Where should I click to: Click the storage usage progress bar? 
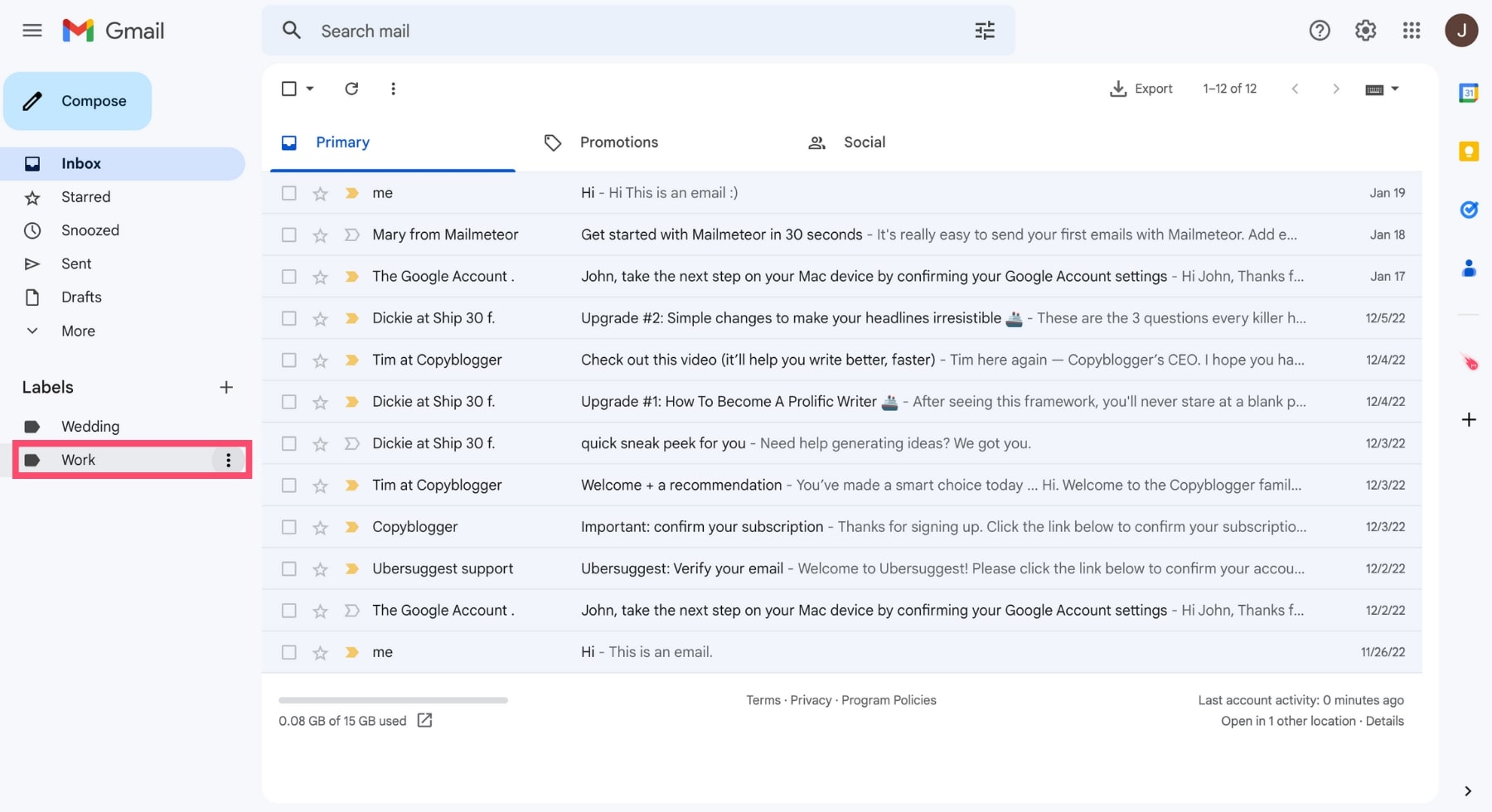click(393, 700)
